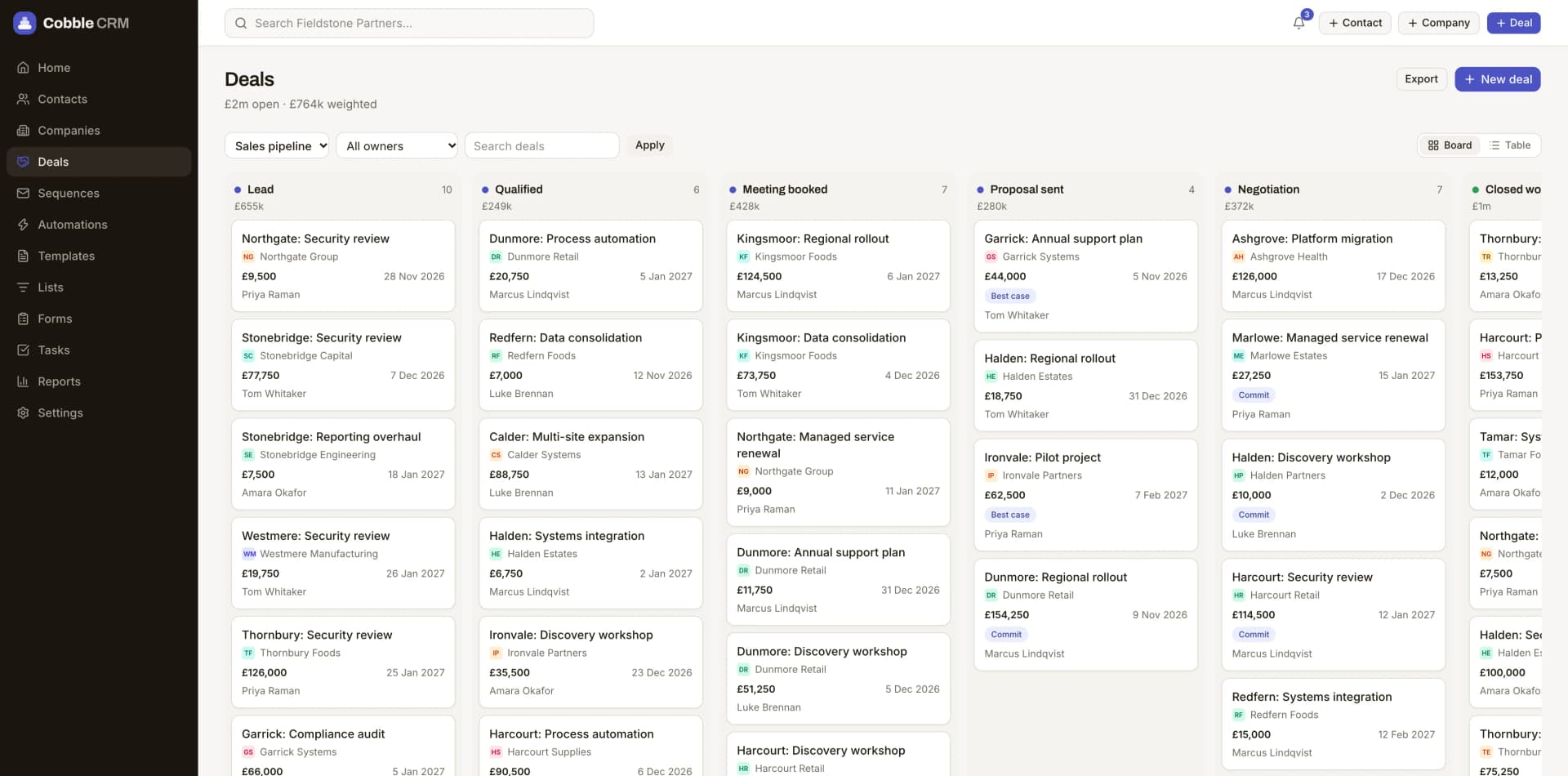Open Dunmore: Process automation deal

point(590,265)
